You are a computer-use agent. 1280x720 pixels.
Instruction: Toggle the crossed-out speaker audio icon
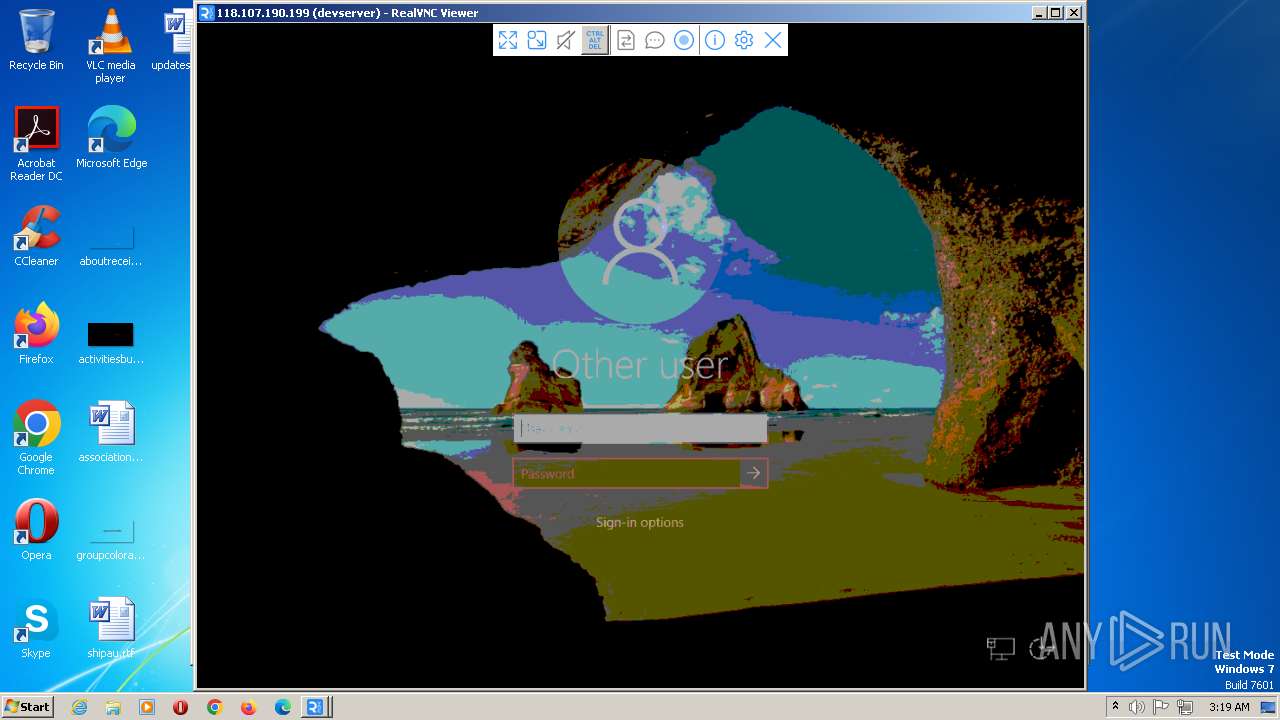click(x=566, y=40)
